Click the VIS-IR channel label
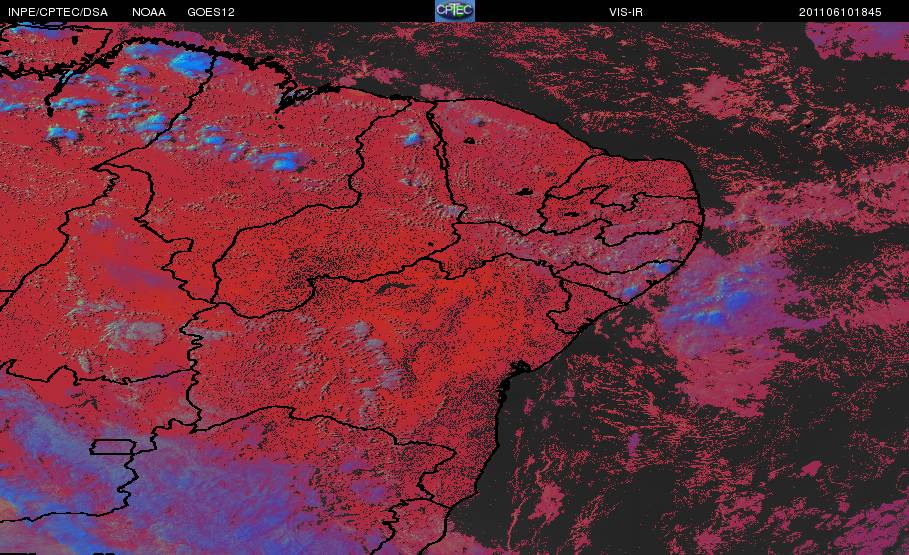 [x=626, y=12]
